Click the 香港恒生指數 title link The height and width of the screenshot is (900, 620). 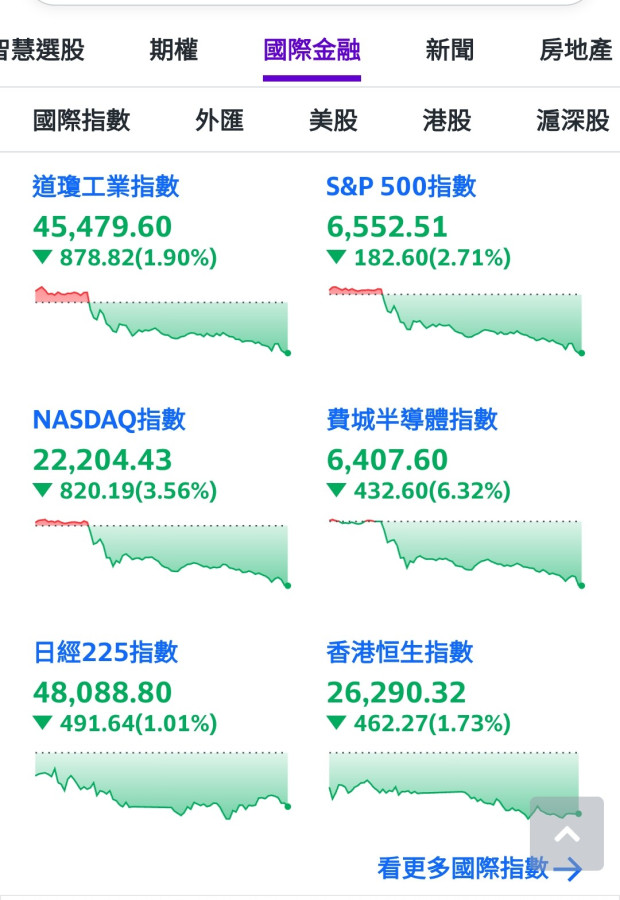pyautogui.click(x=400, y=652)
